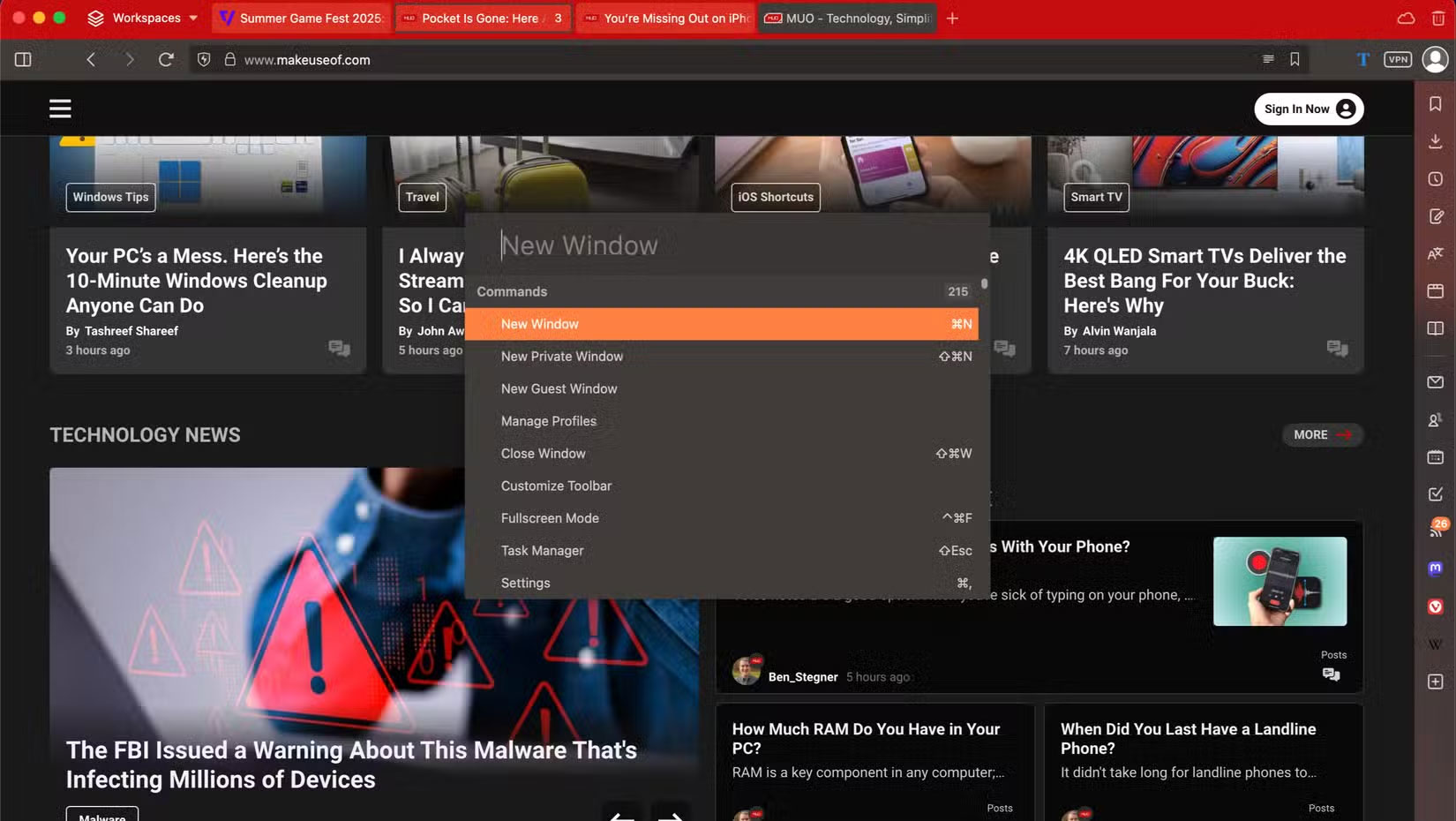The width and height of the screenshot is (1456, 821).
Task: Open the How Much RAM thread
Action: (866, 739)
